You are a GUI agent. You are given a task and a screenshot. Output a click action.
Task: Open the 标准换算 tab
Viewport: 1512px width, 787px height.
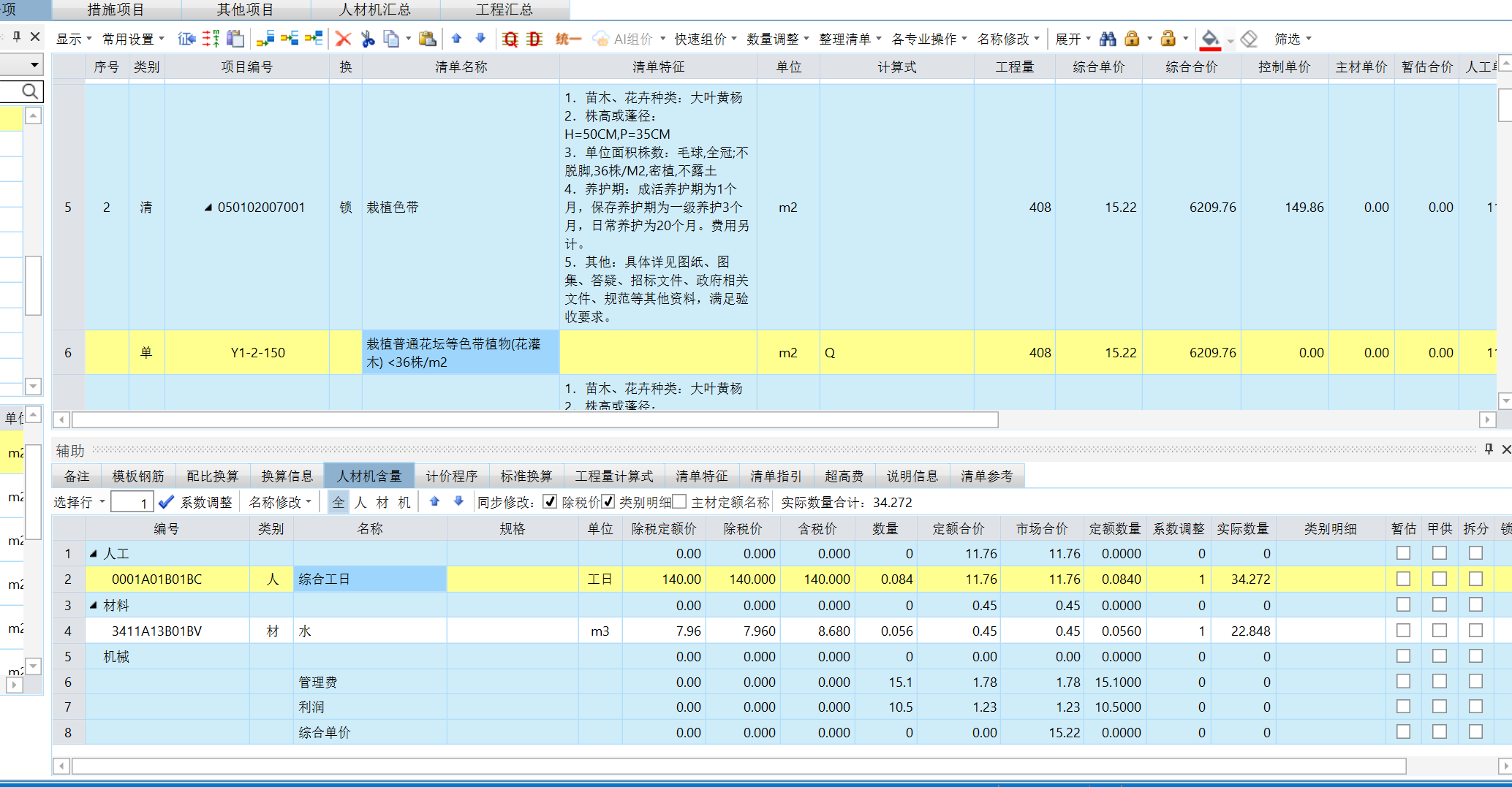526,476
